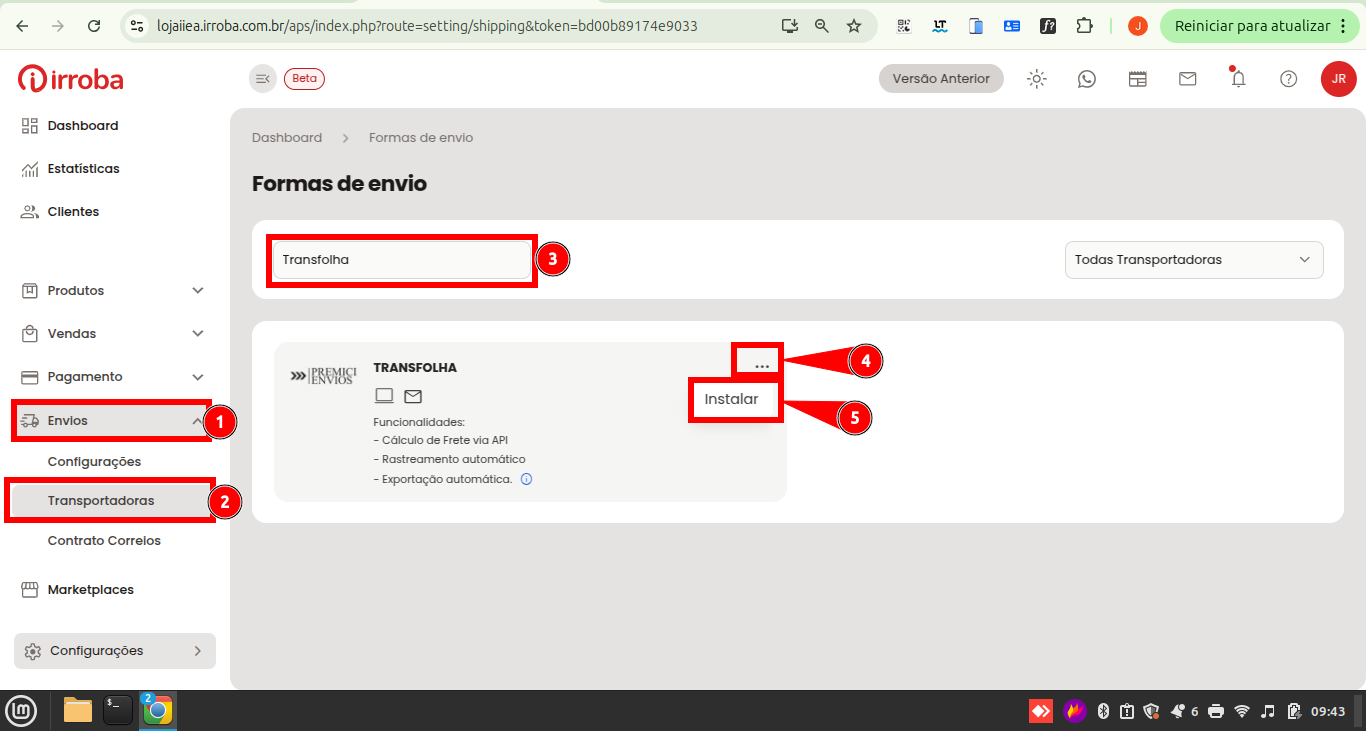Open the printer tray icon
This screenshot has height=731, width=1366.
[x=1216, y=711]
